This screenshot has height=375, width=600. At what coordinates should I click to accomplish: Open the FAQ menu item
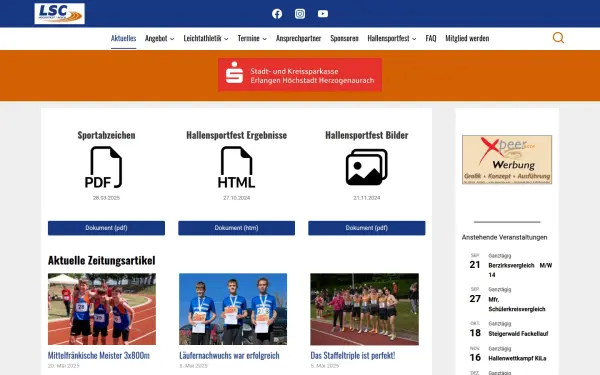pyautogui.click(x=431, y=38)
